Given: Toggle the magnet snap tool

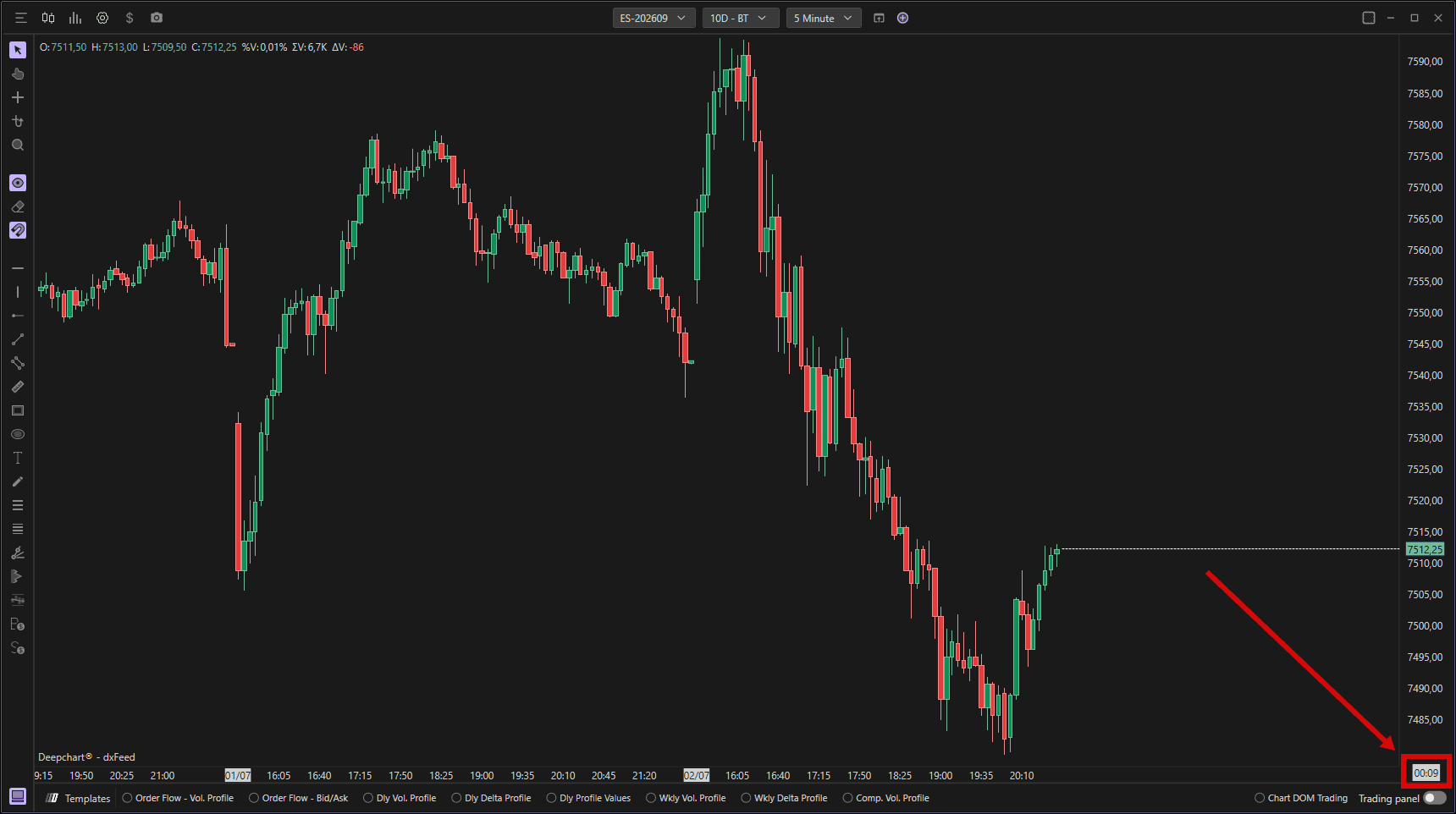Looking at the screenshot, I should [x=18, y=230].
